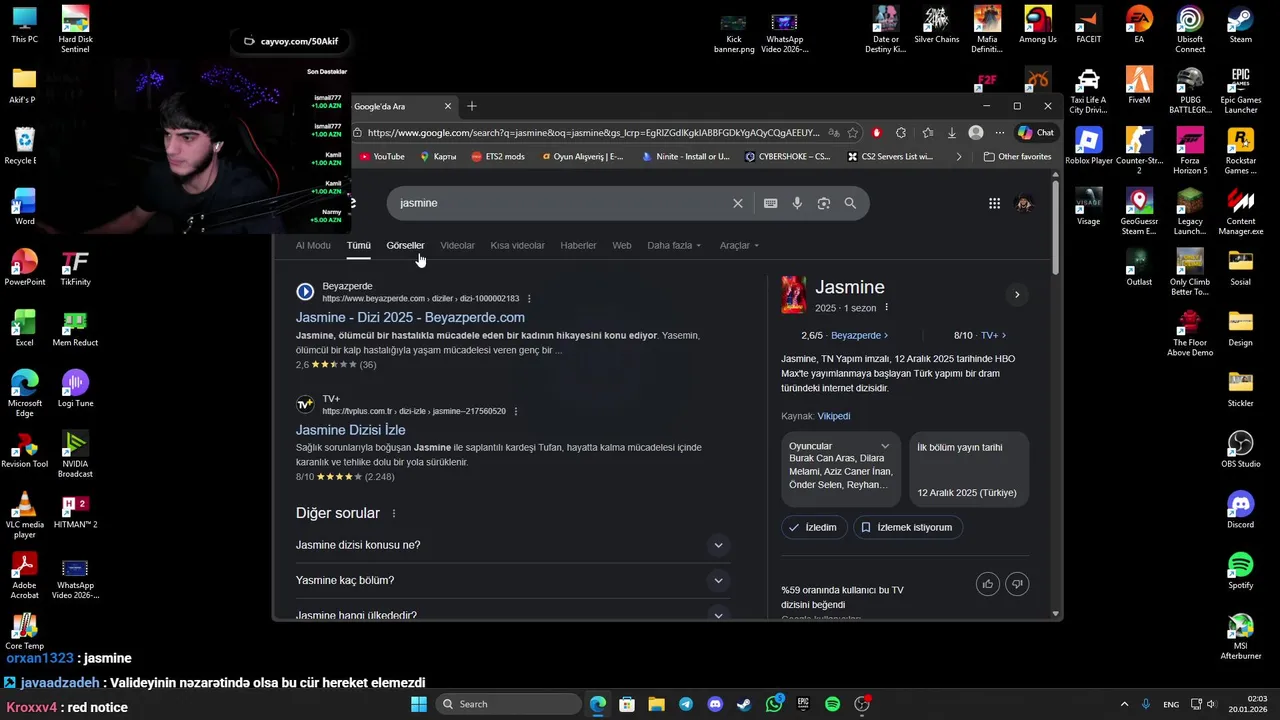
Task: Open the Beyazperde rating link
Action: pos(859,335)
